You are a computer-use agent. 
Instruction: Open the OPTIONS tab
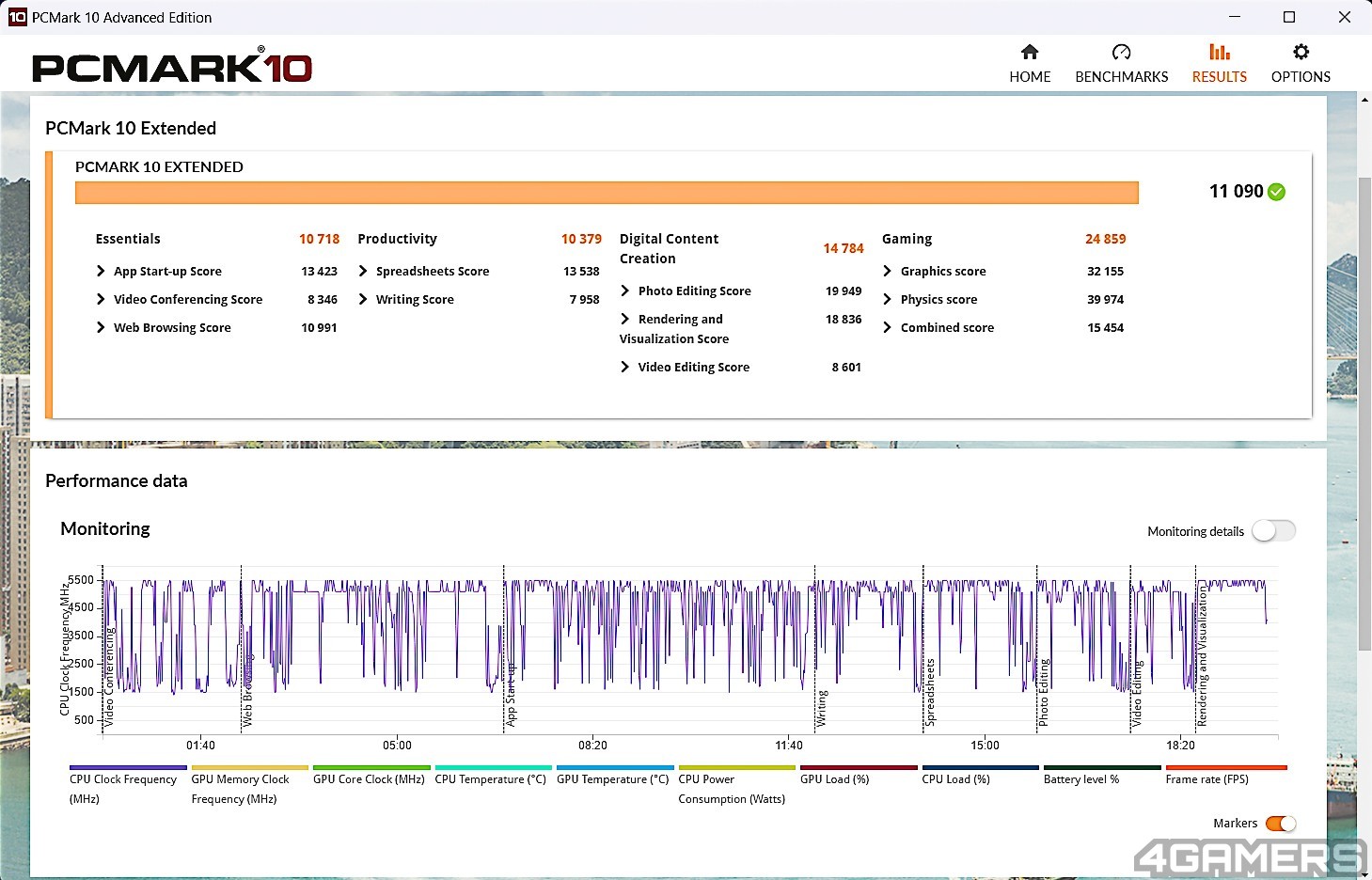click(x=1301, y=63)
